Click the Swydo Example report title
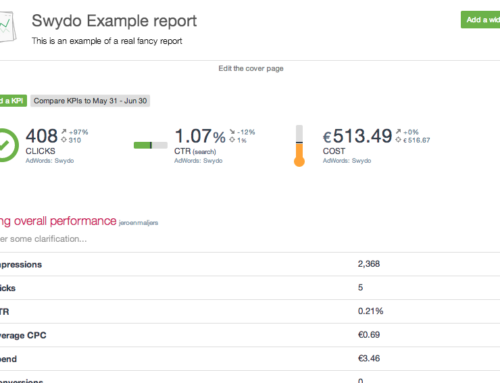 [x=114, y=21]
